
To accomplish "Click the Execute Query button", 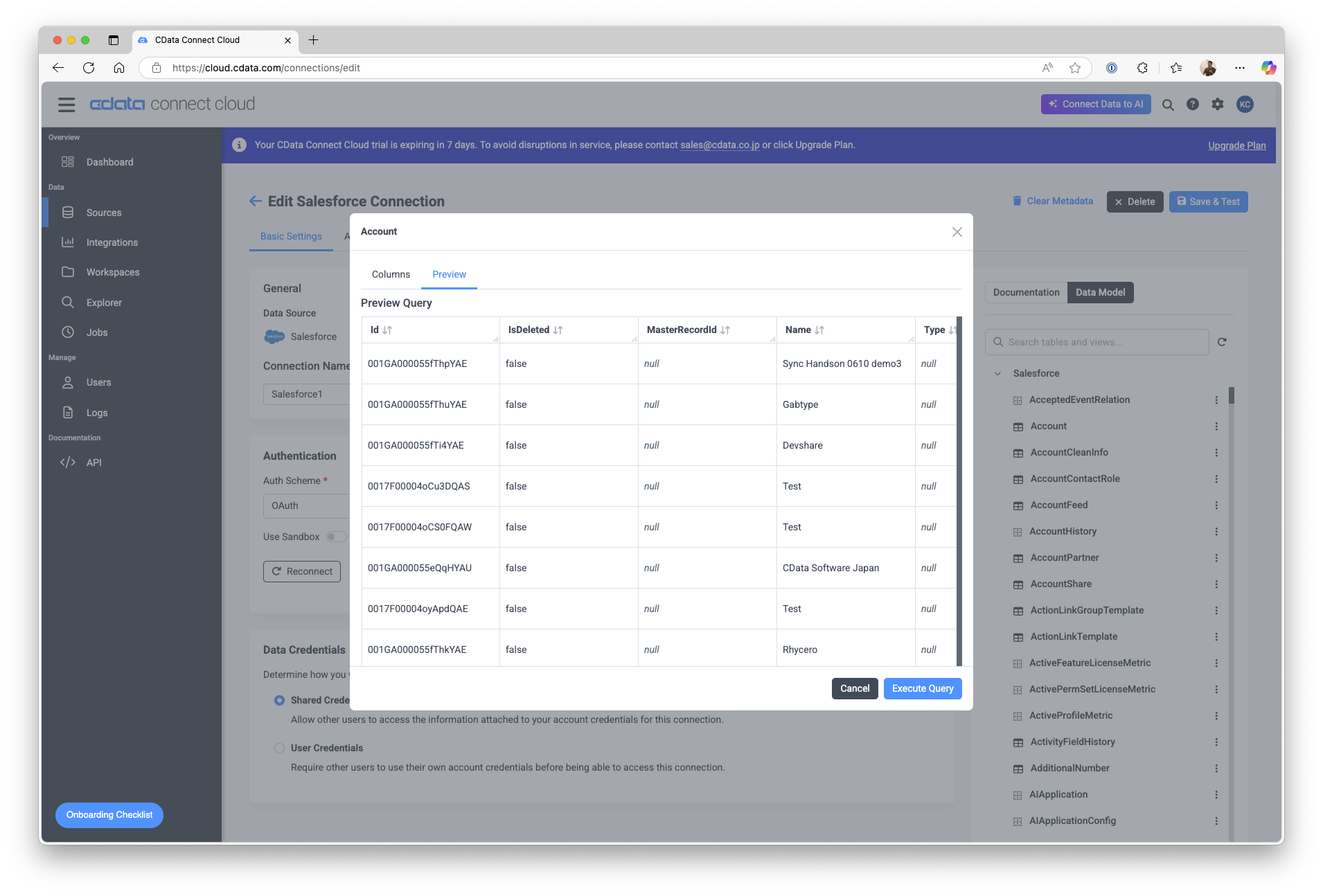I will pyautogui.click(x=922, y=688).
